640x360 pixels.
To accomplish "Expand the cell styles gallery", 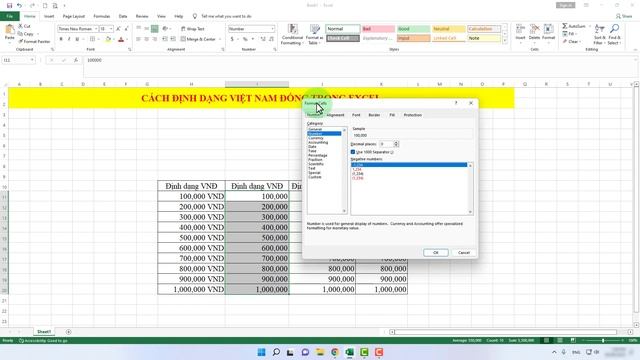I will pos(505,41).
